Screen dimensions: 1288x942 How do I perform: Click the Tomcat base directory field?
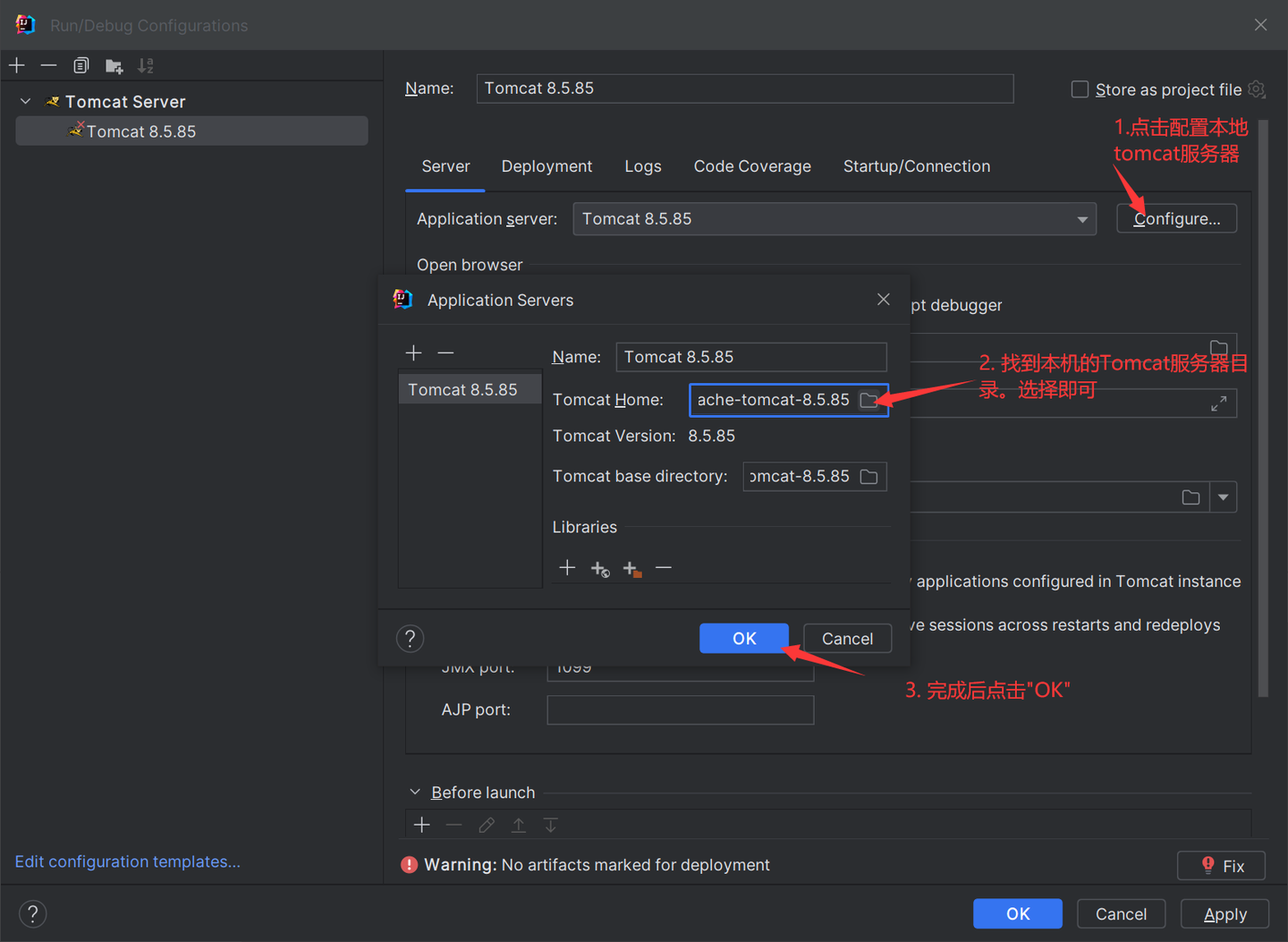[799, 476]
